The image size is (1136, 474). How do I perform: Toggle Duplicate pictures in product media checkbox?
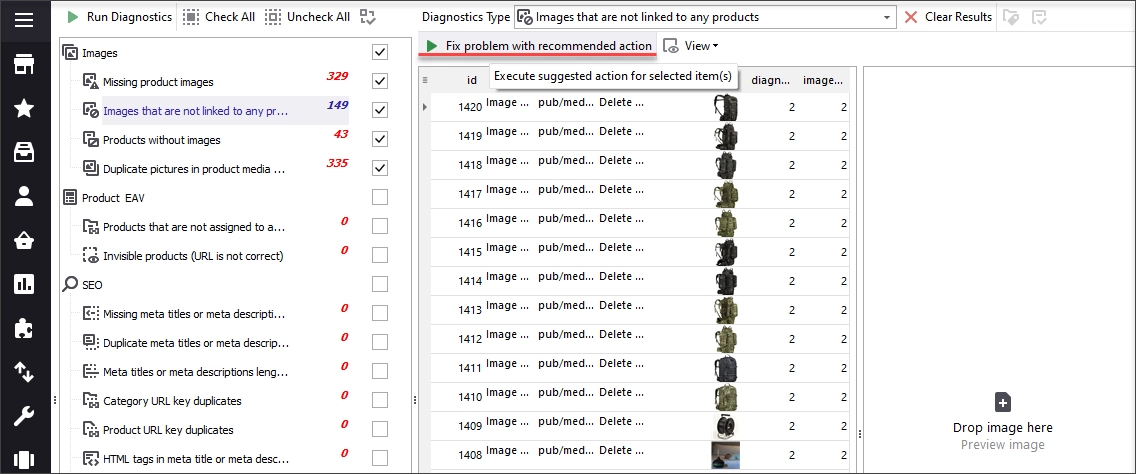[x=380, y=168]
